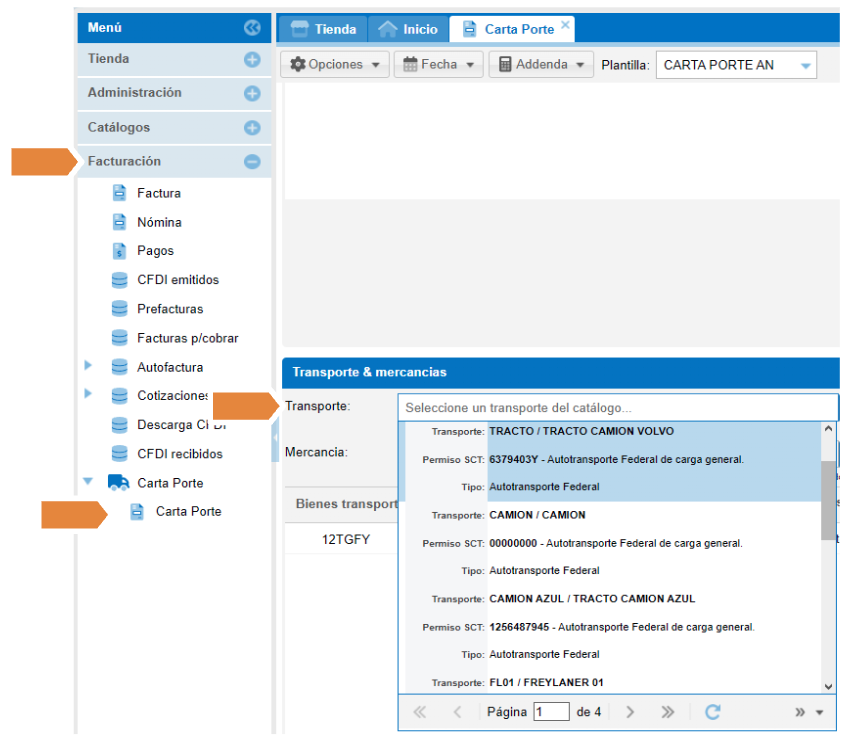Expand the Tienda section plus icon

click(252, 60)
